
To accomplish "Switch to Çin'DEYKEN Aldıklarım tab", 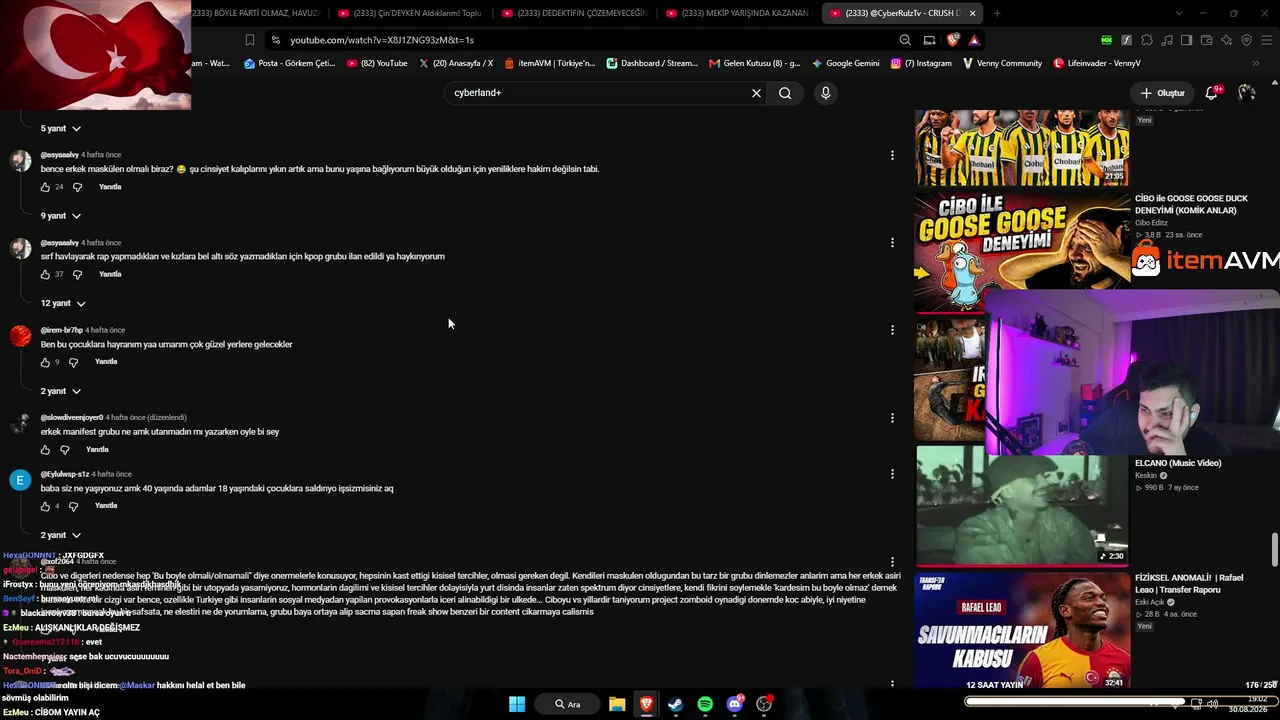I will click(409, 13).
